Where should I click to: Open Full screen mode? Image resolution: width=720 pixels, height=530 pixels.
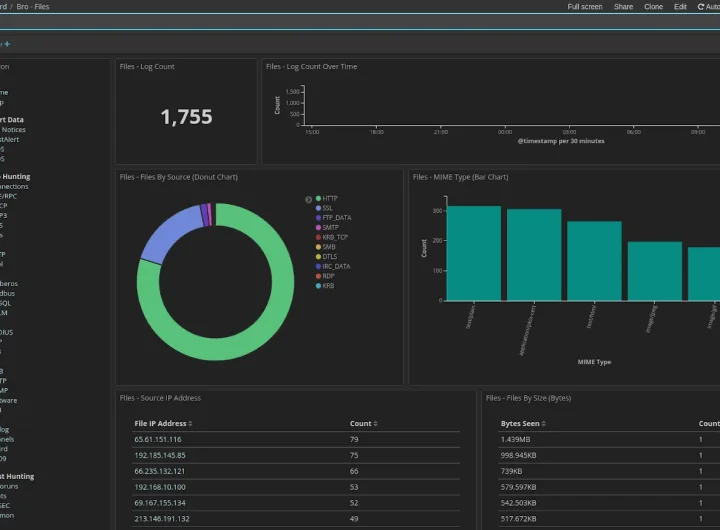(x=585, y=7)
